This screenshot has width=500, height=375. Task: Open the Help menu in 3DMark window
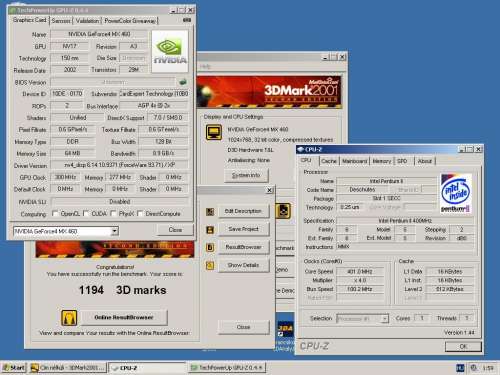205,67
